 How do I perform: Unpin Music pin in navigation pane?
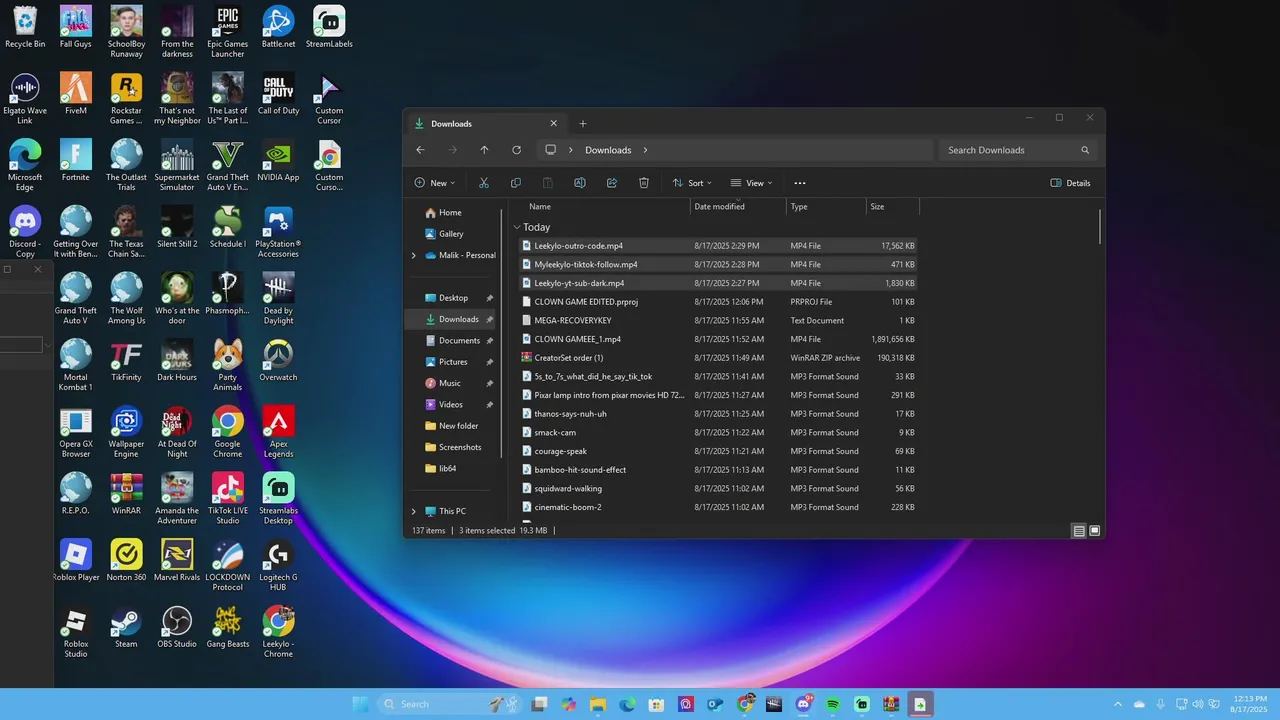click(x=490, y=383)
